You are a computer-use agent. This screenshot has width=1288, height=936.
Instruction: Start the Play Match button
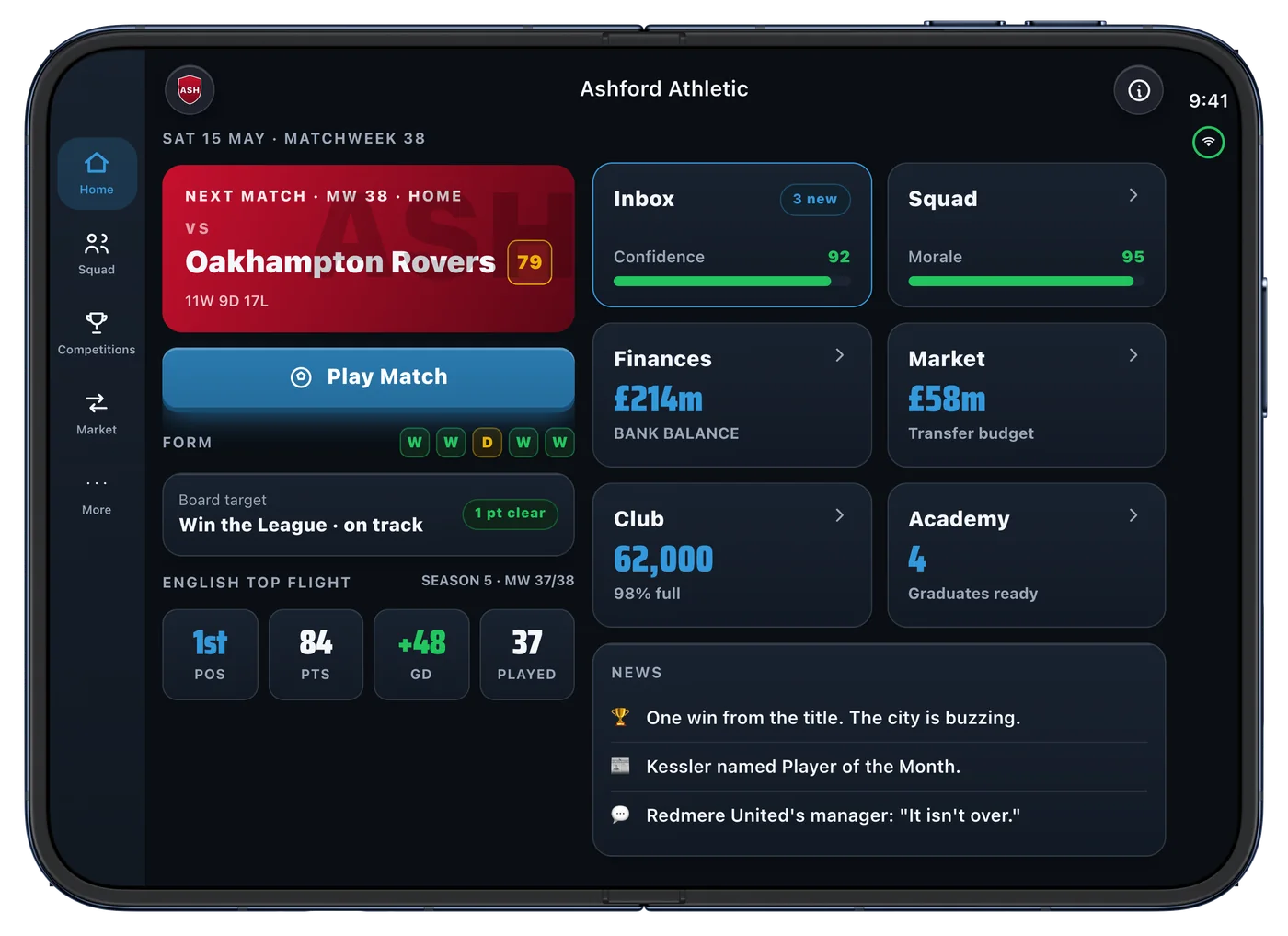pyautogui.click(x=369, y=376)
